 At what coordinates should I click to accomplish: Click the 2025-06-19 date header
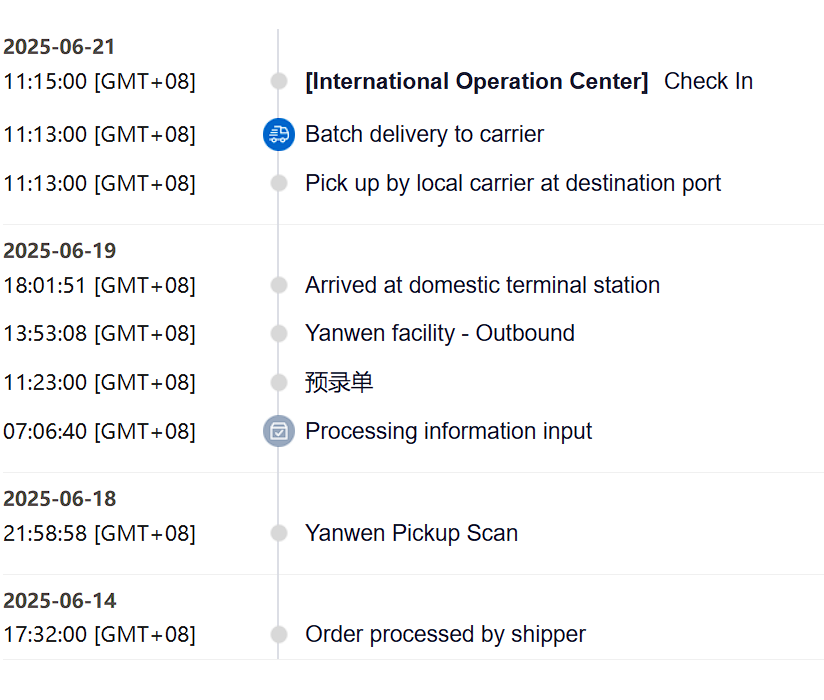click(59, 251)
